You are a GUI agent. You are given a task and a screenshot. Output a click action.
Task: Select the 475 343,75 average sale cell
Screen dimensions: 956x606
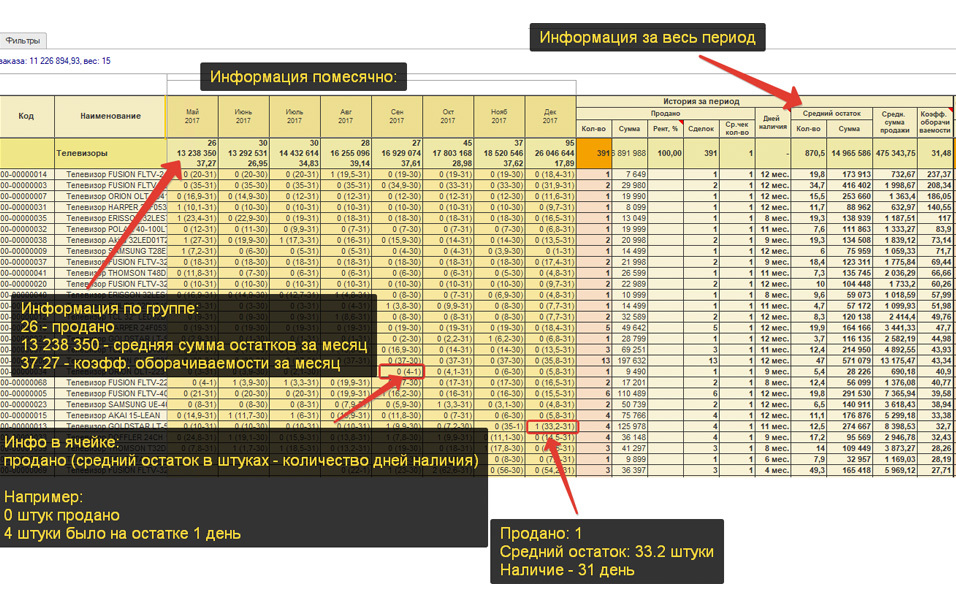click(894, 153)
